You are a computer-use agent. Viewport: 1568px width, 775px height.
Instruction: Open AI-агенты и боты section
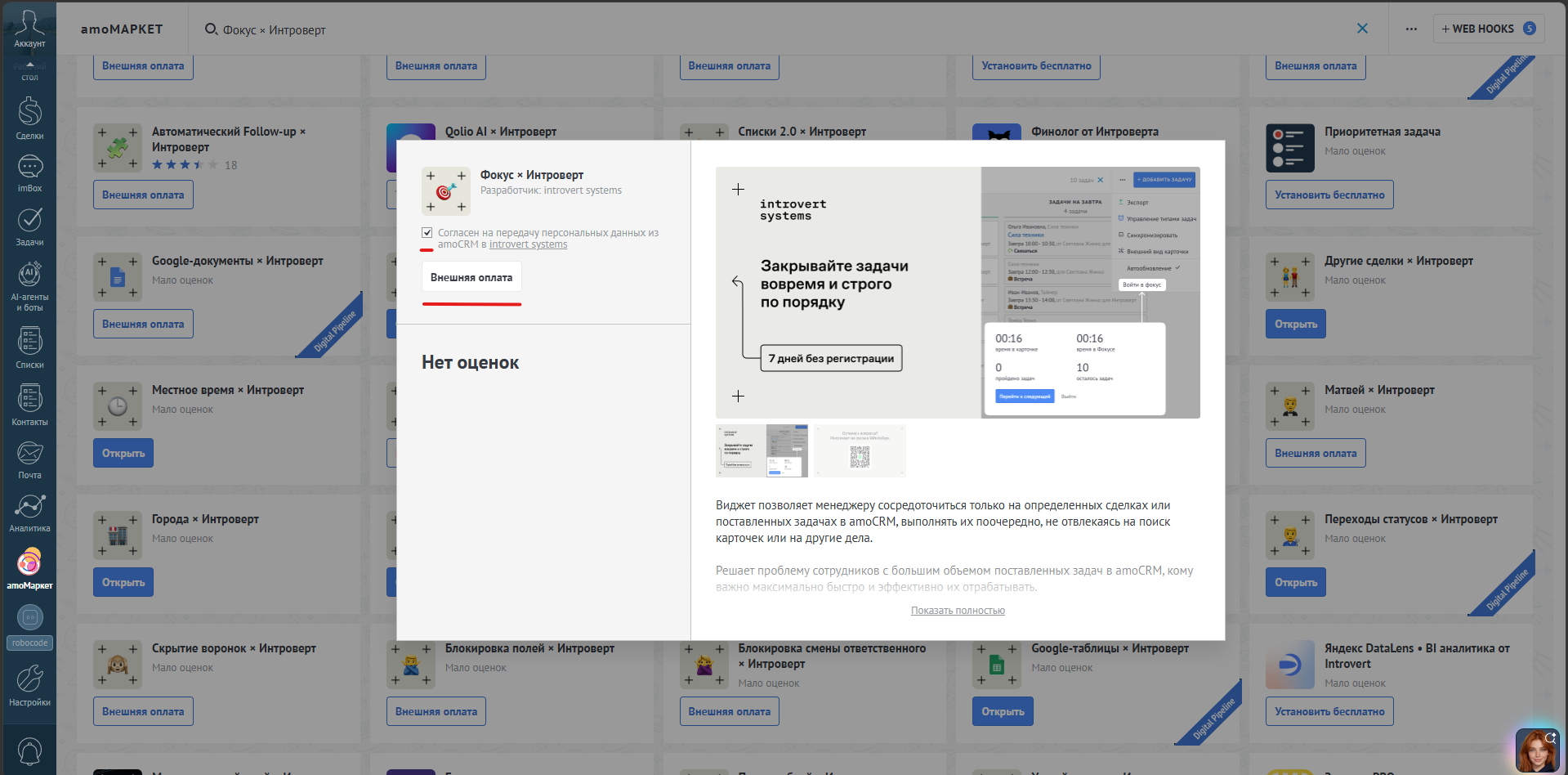point(29,286)
